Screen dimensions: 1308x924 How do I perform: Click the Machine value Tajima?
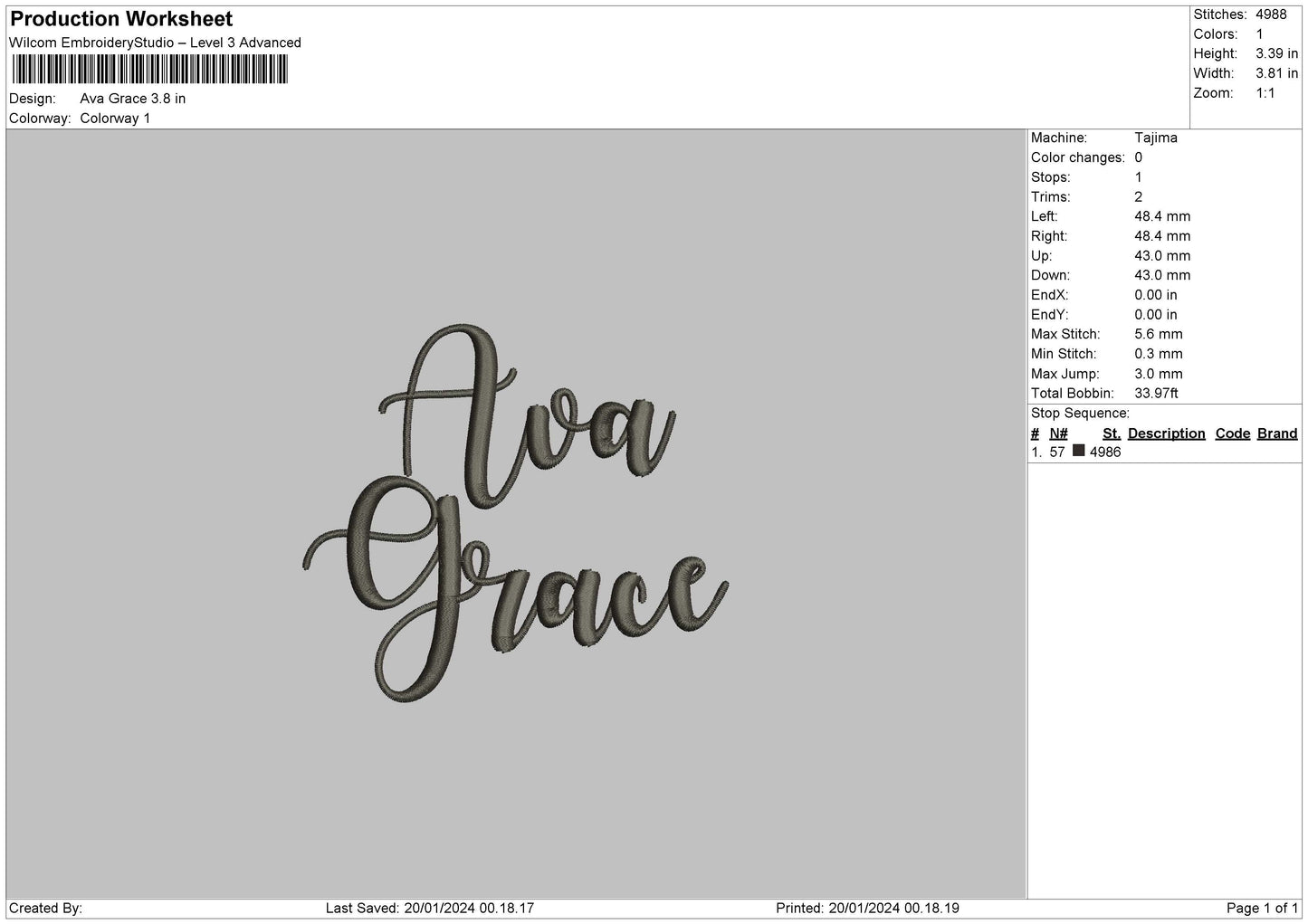pyautogui.click(x=1156, y=138)
